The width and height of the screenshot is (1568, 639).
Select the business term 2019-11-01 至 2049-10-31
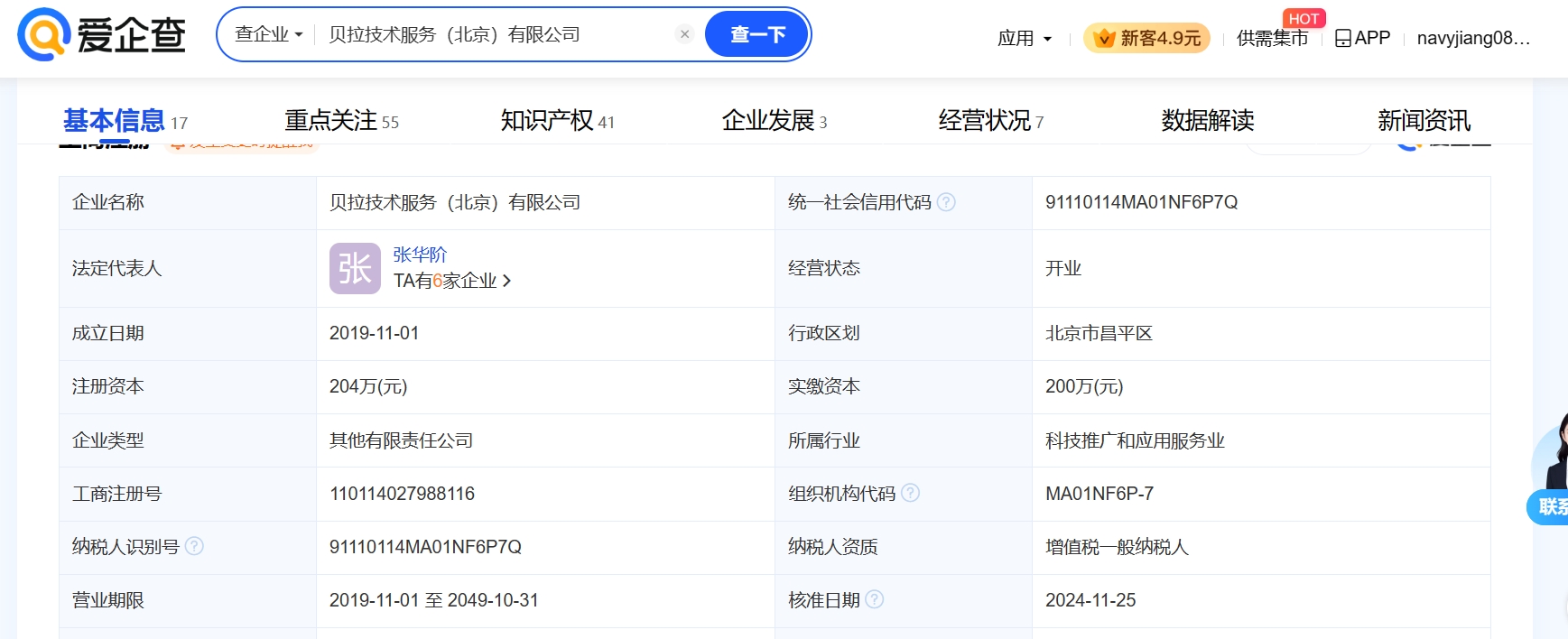[433, 600]
